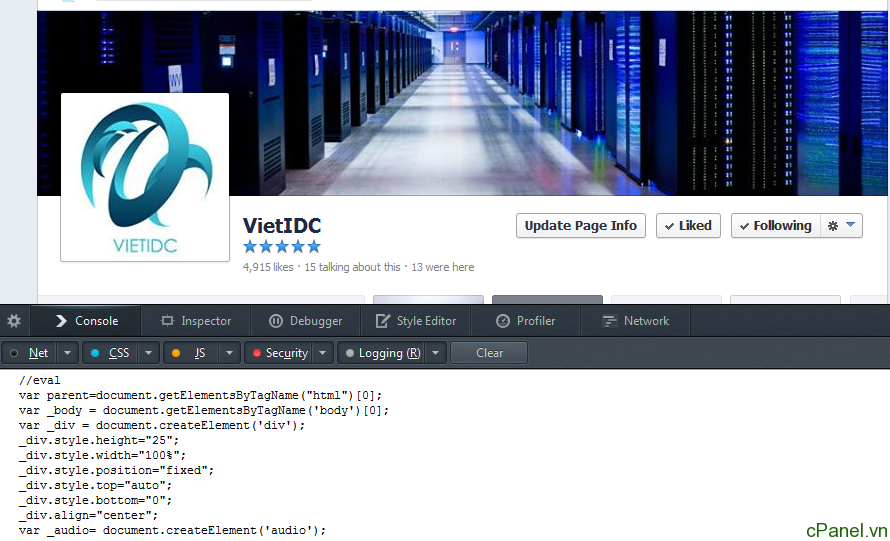Screen dimensions: 890x541
Task: Toggle the JS filter button
Action: (191, 353)
